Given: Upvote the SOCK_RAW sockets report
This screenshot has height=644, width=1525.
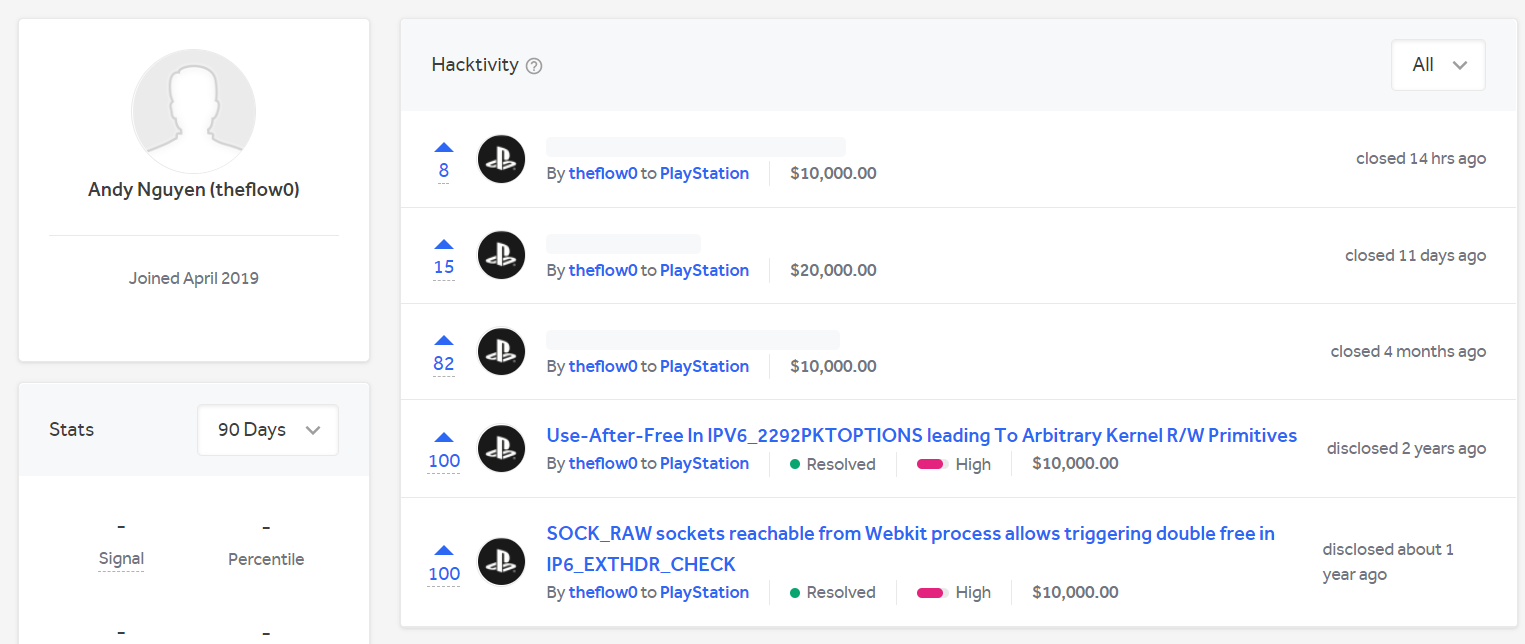Looking at the screenshot, I should [444, 550].
